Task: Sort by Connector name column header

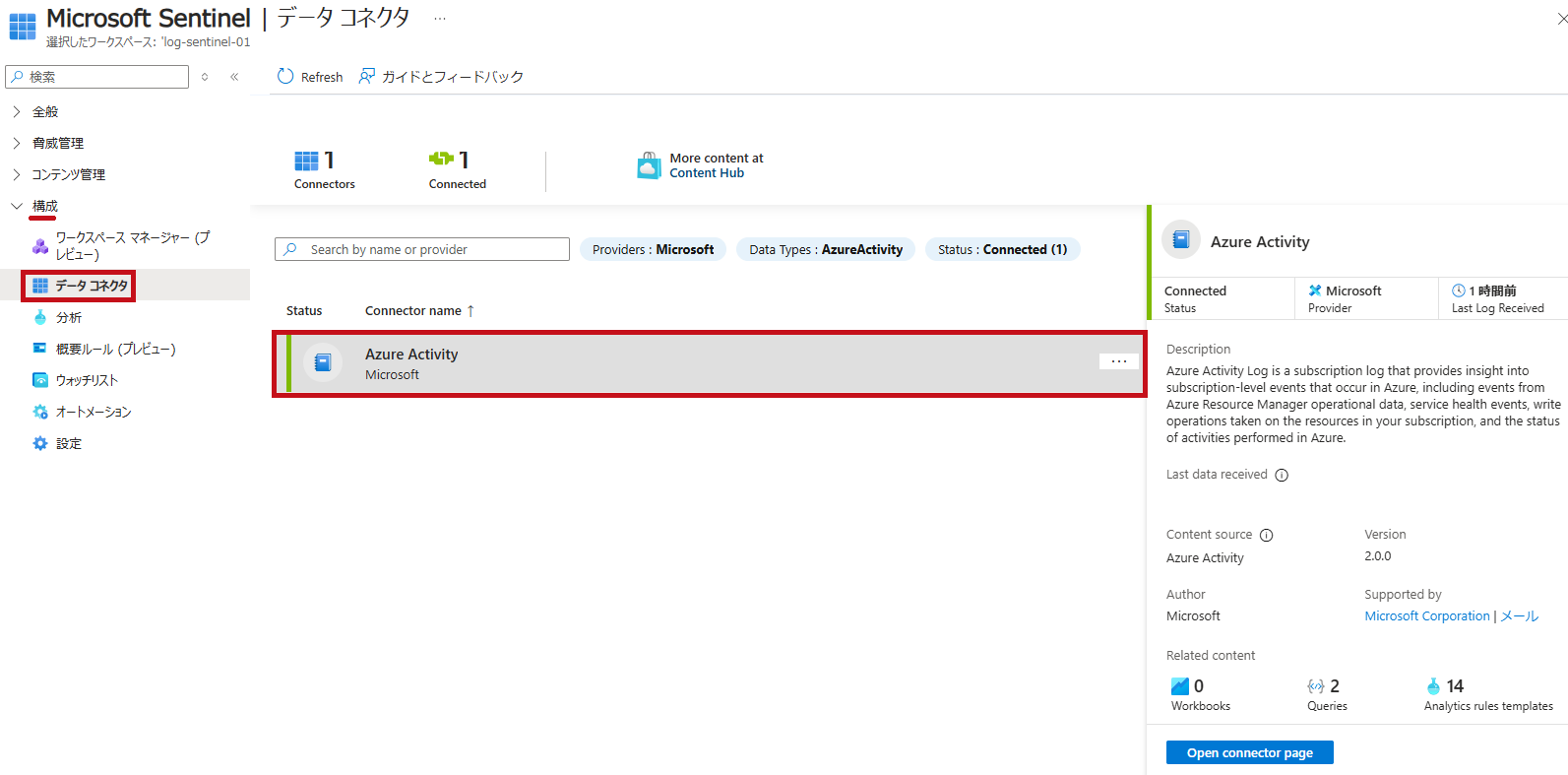Action: click(420, 310)
